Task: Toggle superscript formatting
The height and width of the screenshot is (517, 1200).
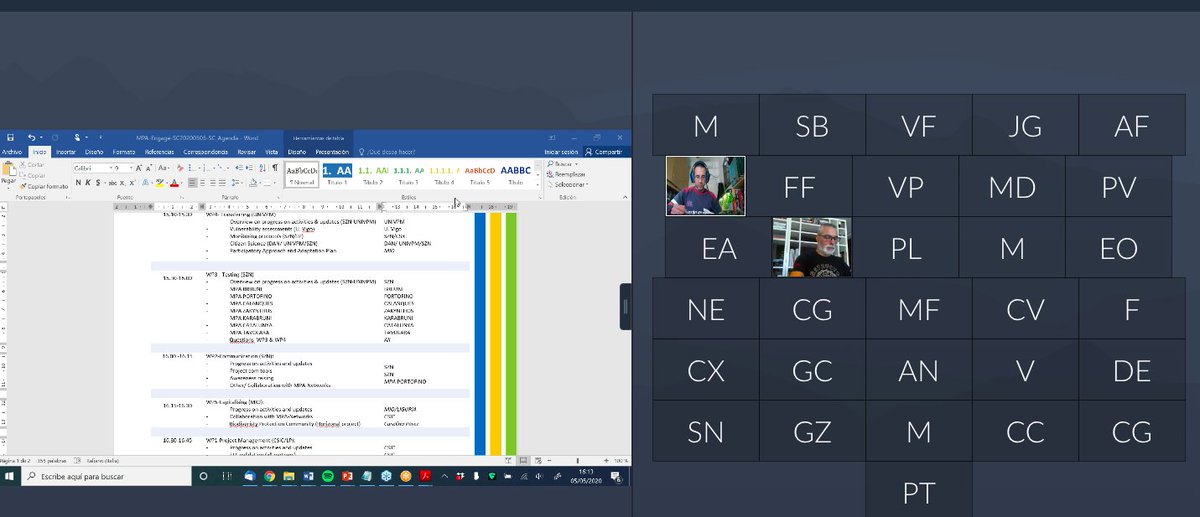Action: coord(132,183)
